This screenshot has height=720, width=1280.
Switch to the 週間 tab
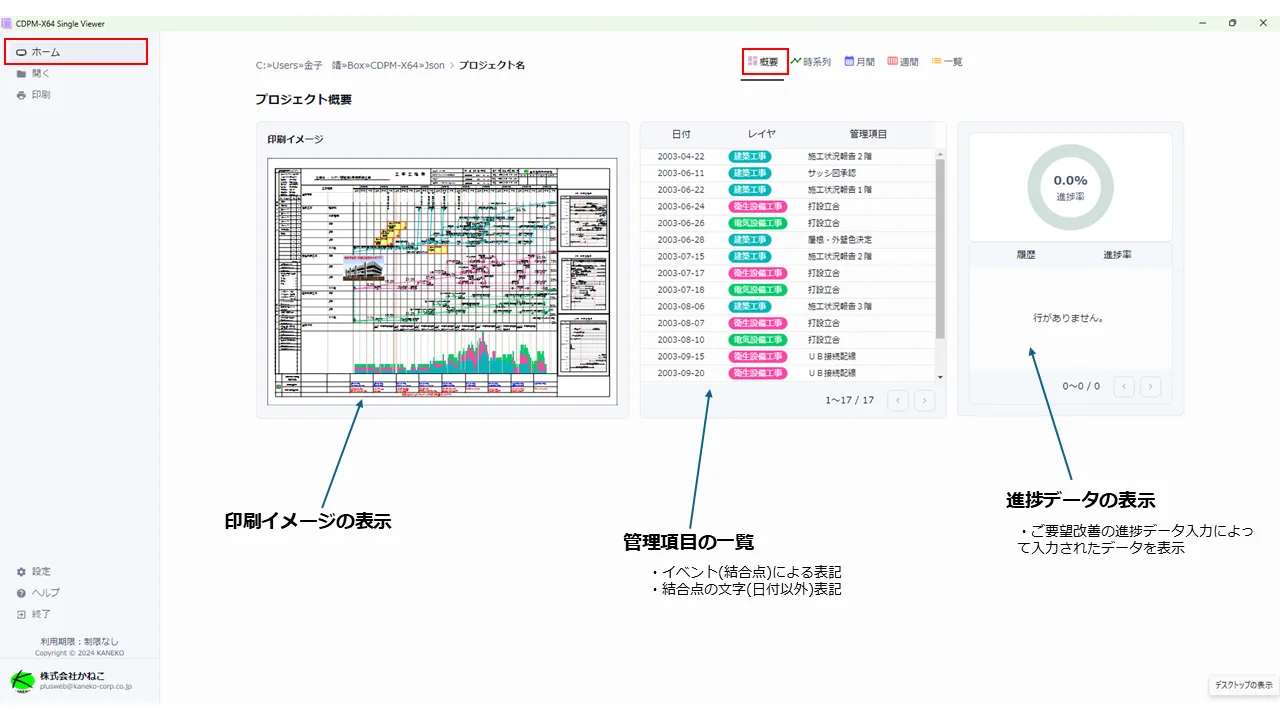point(903,62)
